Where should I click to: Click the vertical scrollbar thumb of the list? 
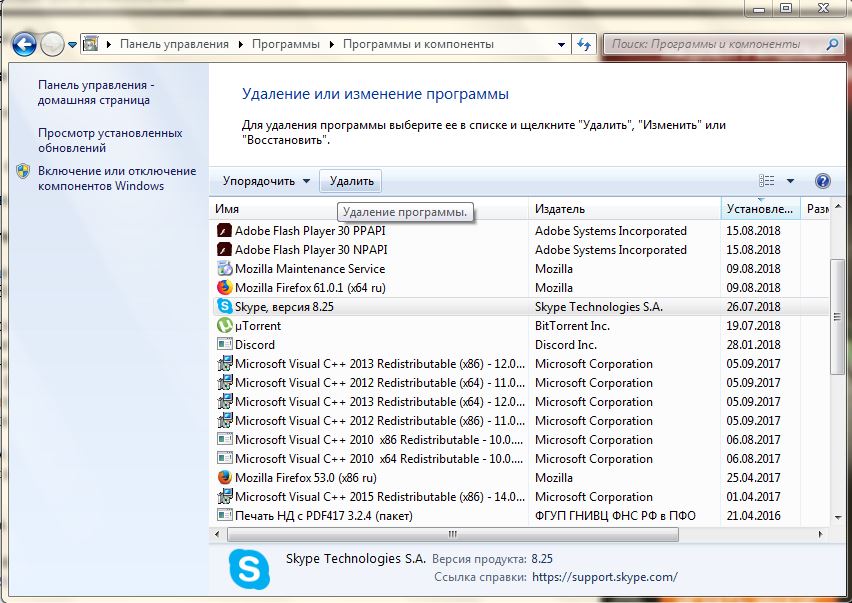click(837, 317)
